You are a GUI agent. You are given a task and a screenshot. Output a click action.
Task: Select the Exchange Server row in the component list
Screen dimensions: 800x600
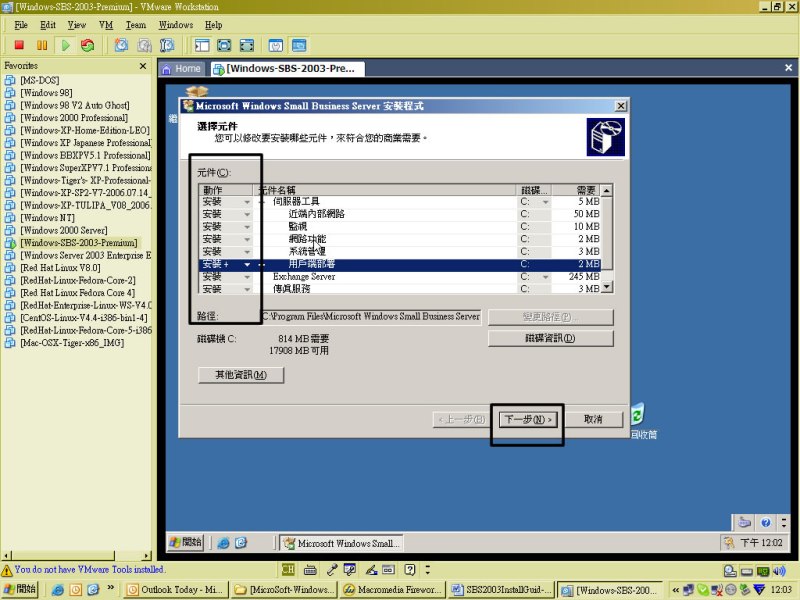(x=399, y=277)
